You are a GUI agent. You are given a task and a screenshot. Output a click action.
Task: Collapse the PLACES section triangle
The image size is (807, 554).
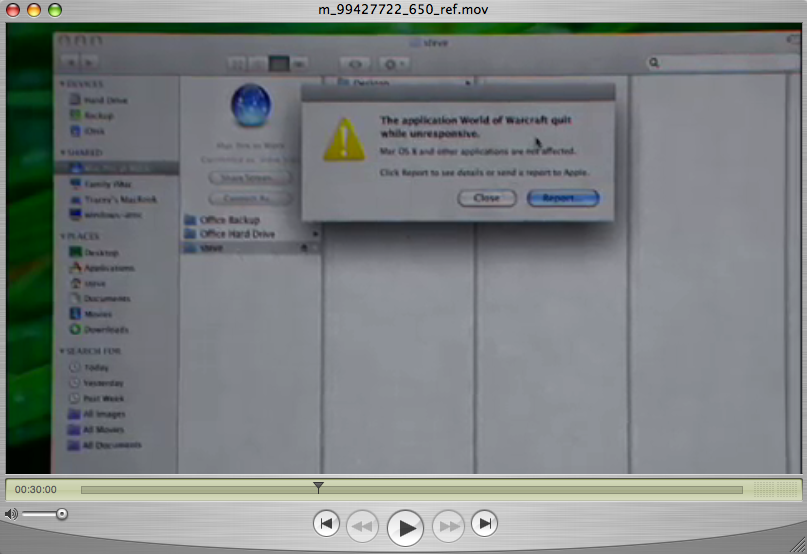click(62, 236)
